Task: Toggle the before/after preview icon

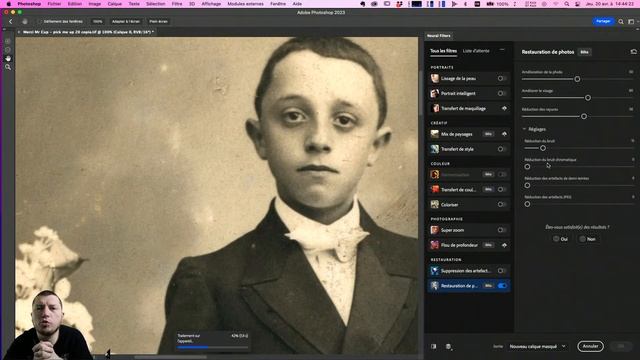Action: point(433,347)
